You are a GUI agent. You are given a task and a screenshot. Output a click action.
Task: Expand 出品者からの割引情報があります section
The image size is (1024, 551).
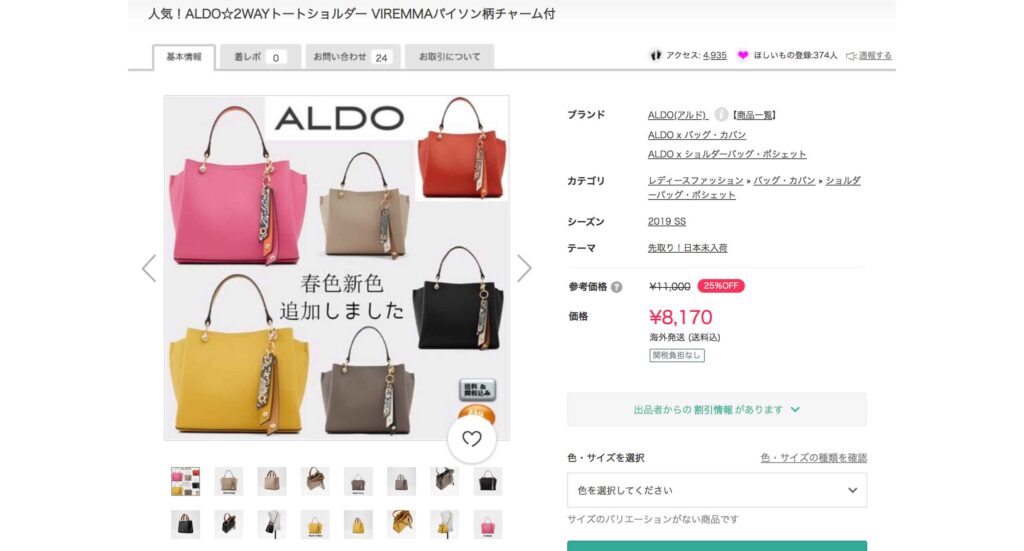[x=716, y=409]
